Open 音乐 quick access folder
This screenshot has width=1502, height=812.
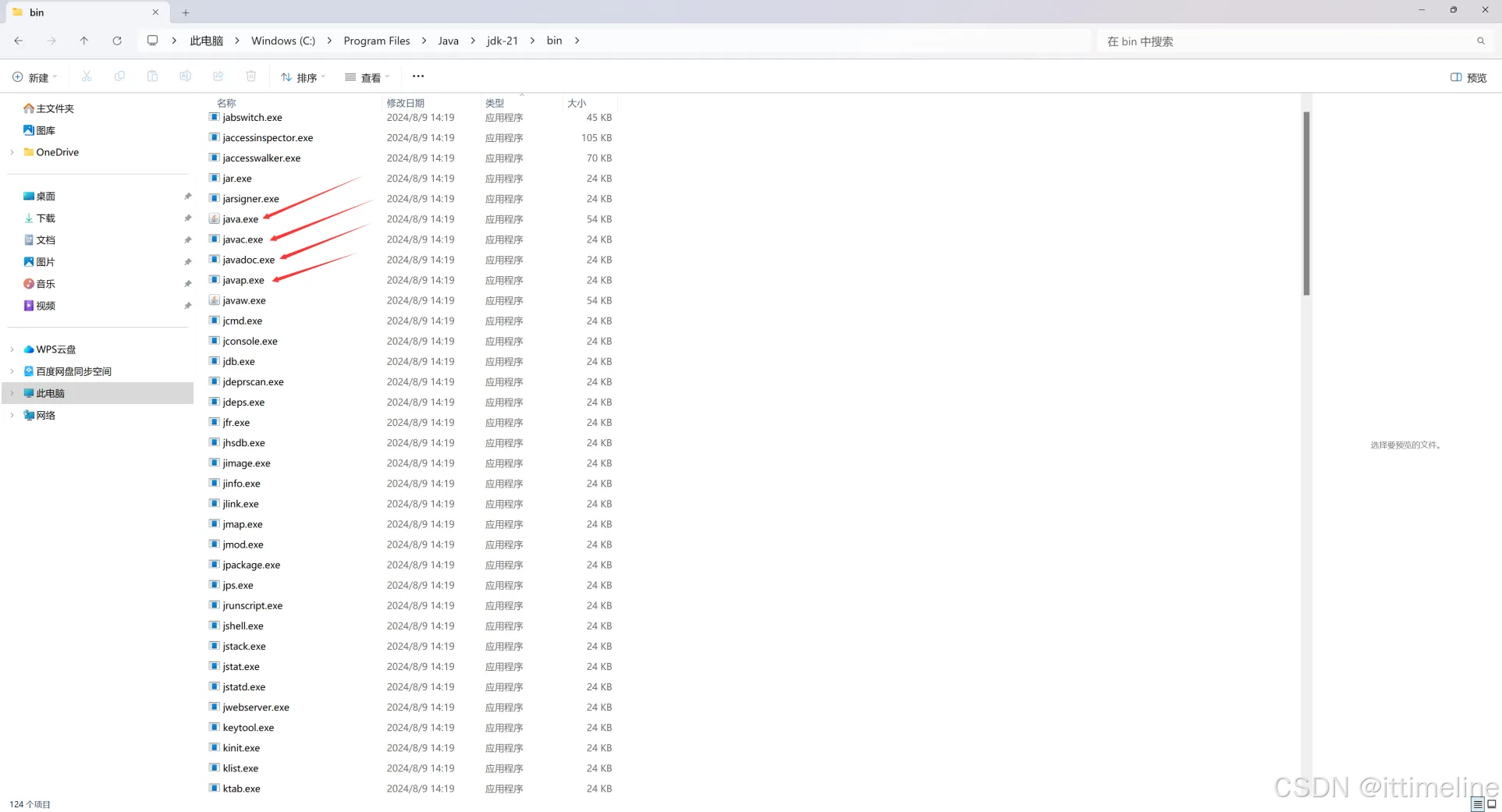39,284
